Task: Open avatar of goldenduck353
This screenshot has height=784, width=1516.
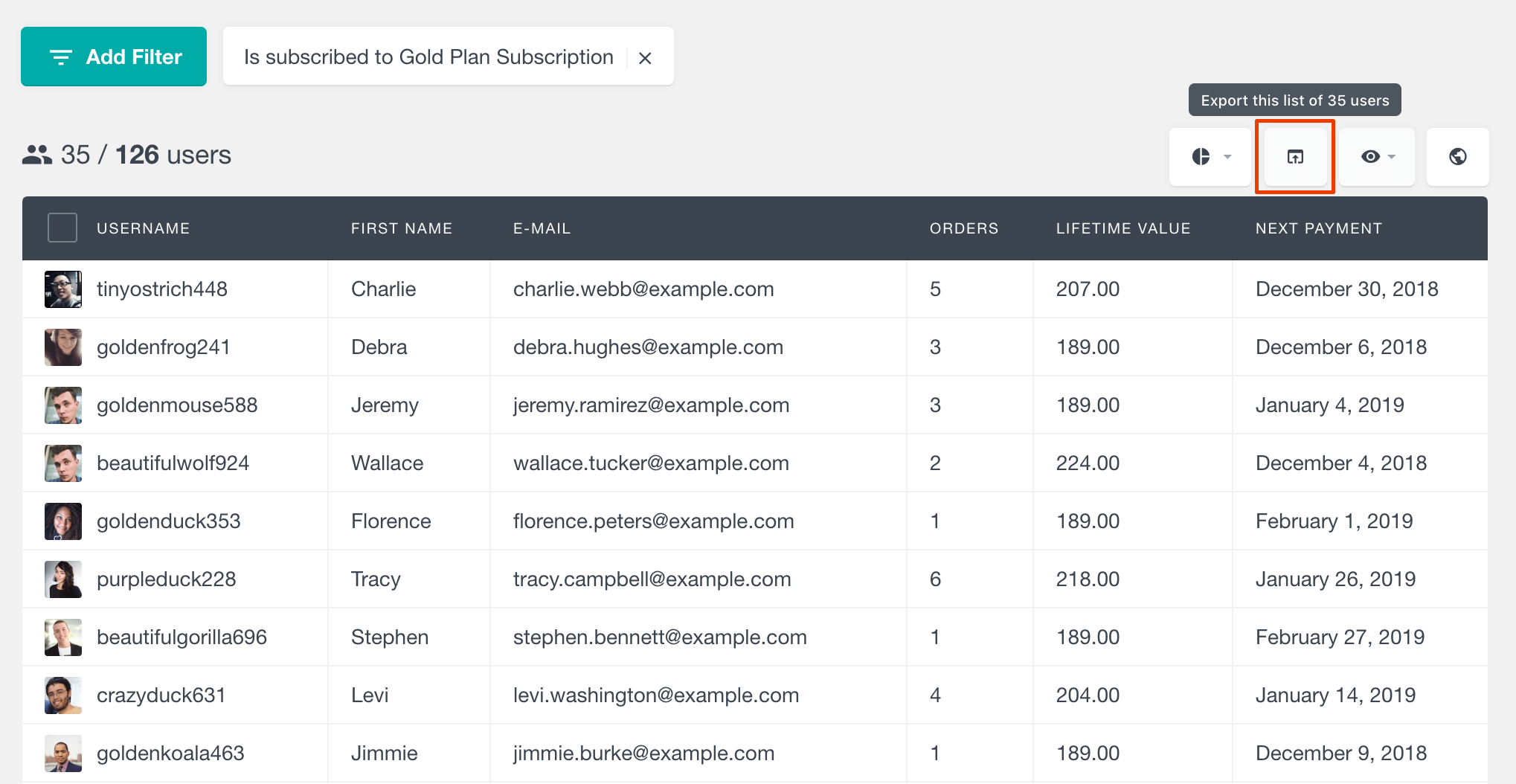Action: [x=63, y=521]
